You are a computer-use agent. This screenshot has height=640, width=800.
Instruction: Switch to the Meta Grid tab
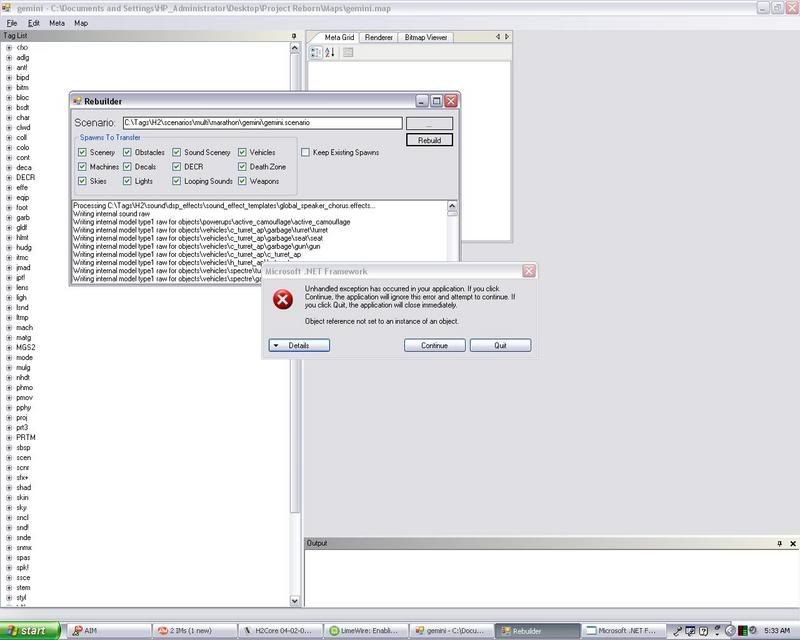[339, 37]
